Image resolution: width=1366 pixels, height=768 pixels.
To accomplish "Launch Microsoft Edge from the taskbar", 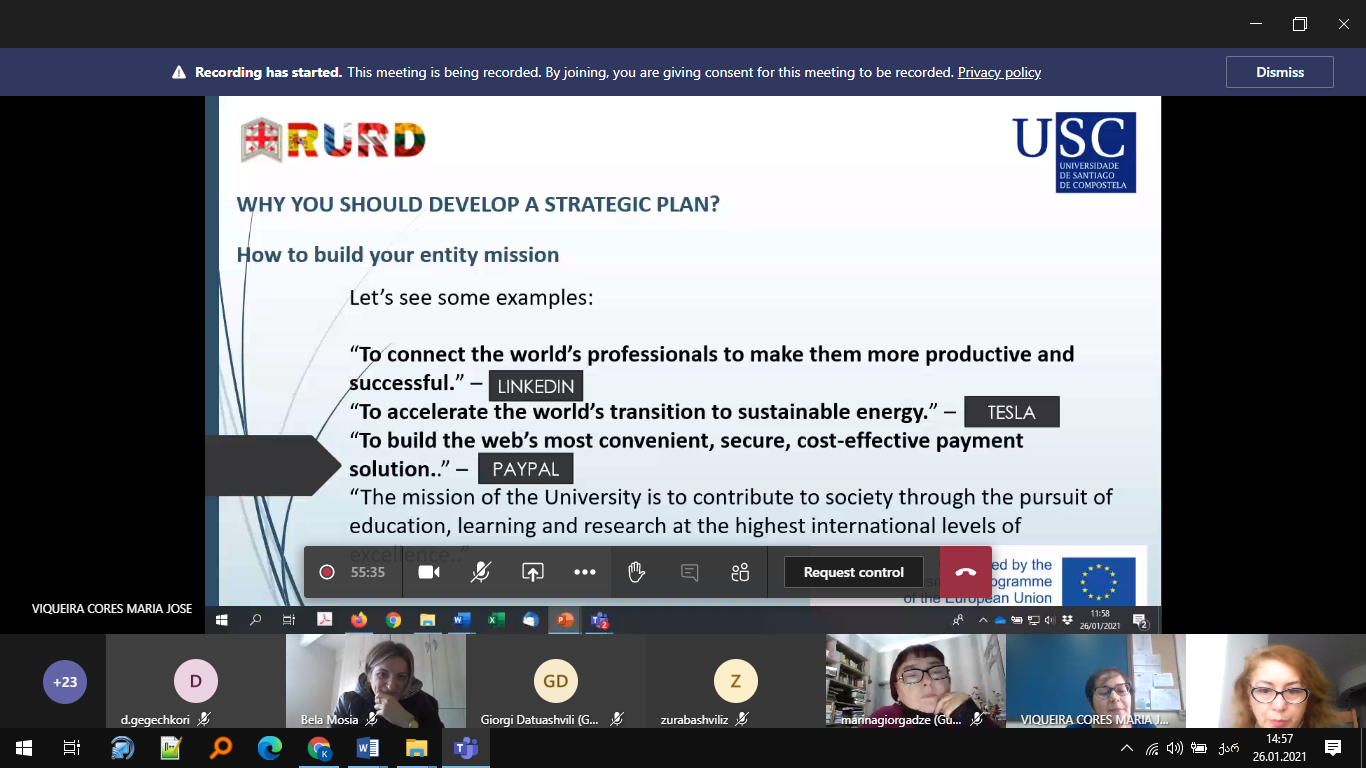I will point(270,748).
